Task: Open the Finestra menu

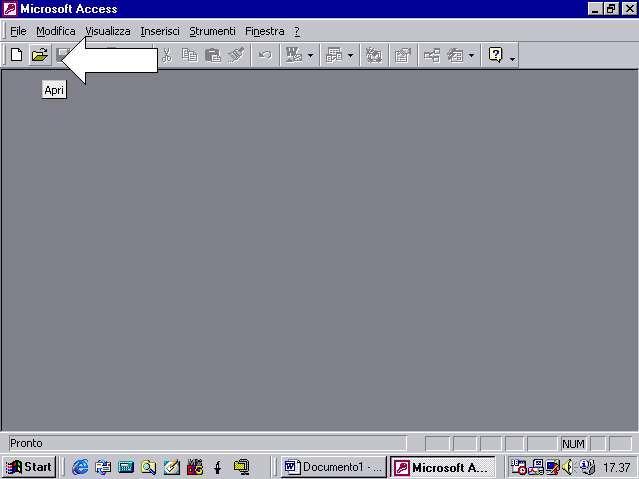Action: 264,31
